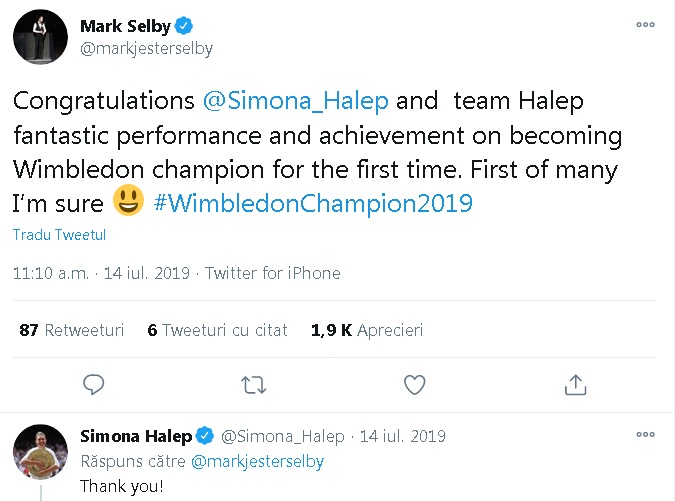View the 1,9 K Aprecieri list
This screenshot has width=675, height=501.
point(368,330)
